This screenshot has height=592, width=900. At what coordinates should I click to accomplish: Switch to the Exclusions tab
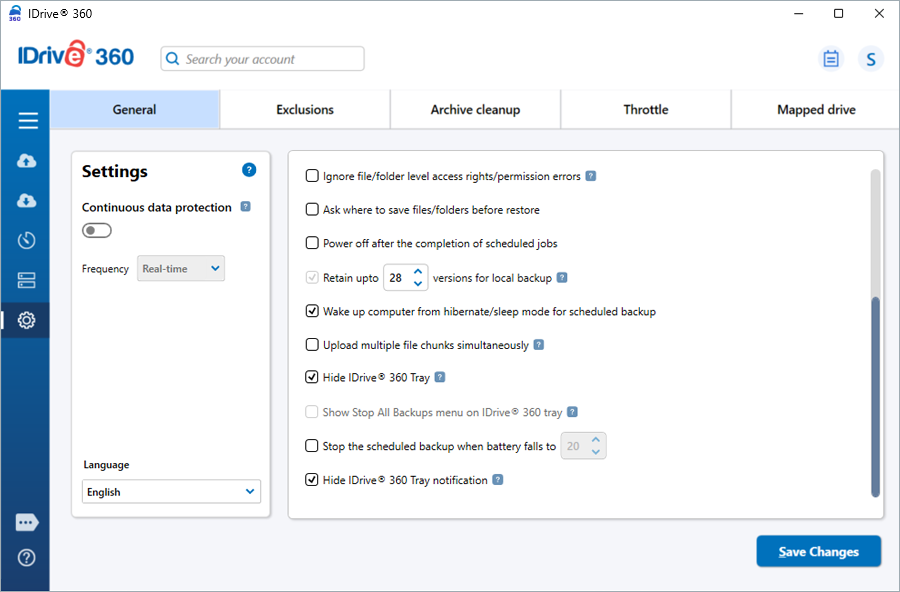point(305,110)
